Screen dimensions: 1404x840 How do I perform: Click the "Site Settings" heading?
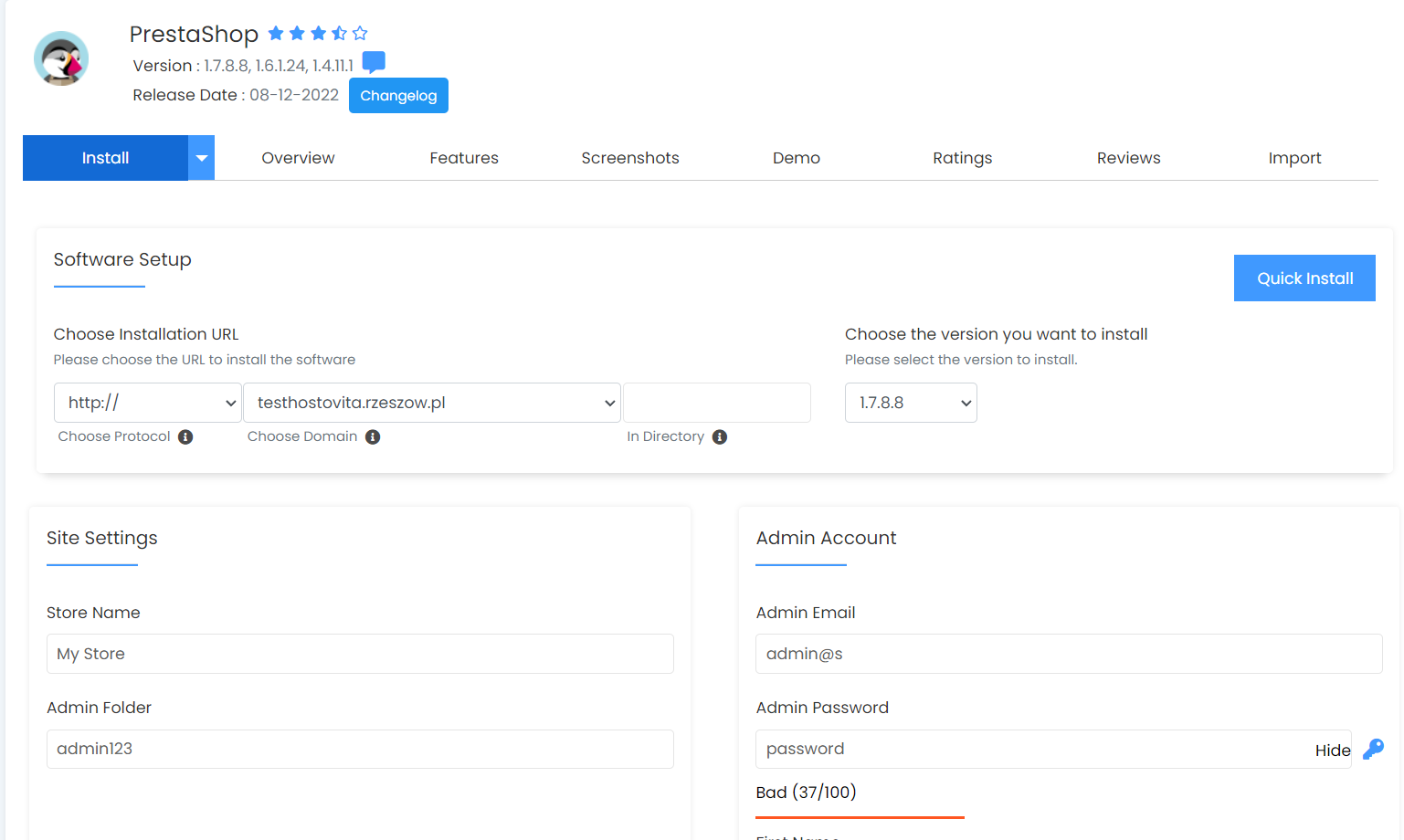tap(102, 538)
